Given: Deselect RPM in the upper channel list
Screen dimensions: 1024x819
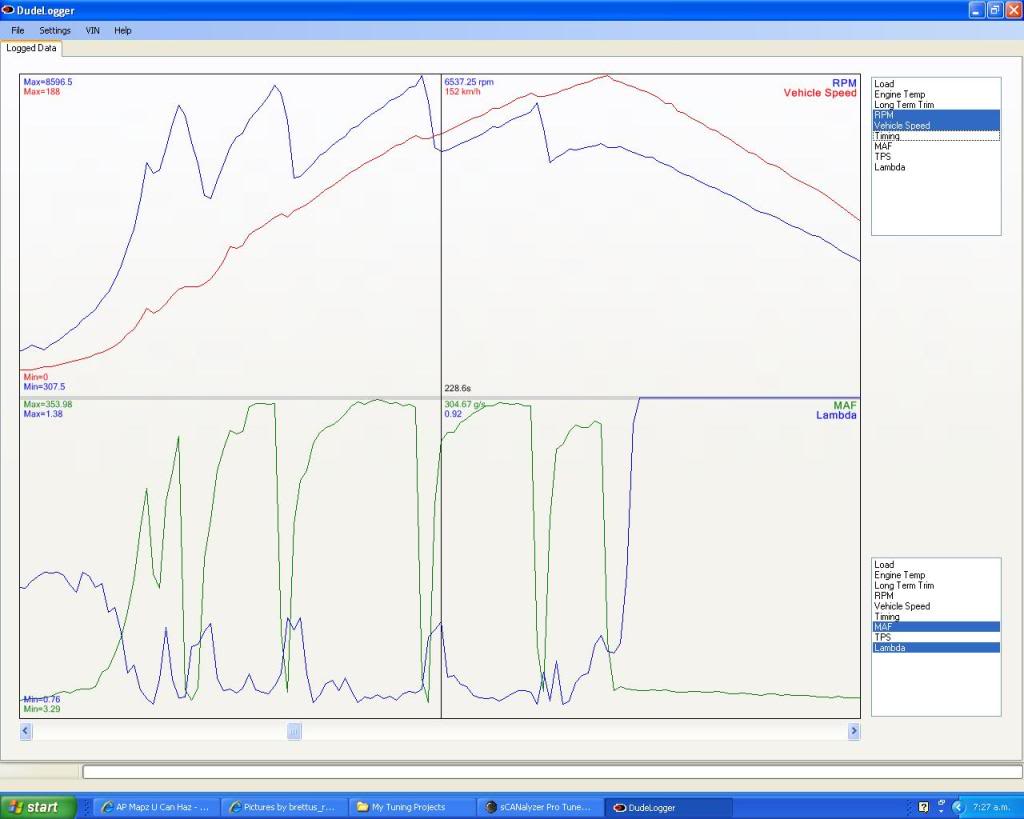Looking at the screenshot, I should tap(935, 115).
